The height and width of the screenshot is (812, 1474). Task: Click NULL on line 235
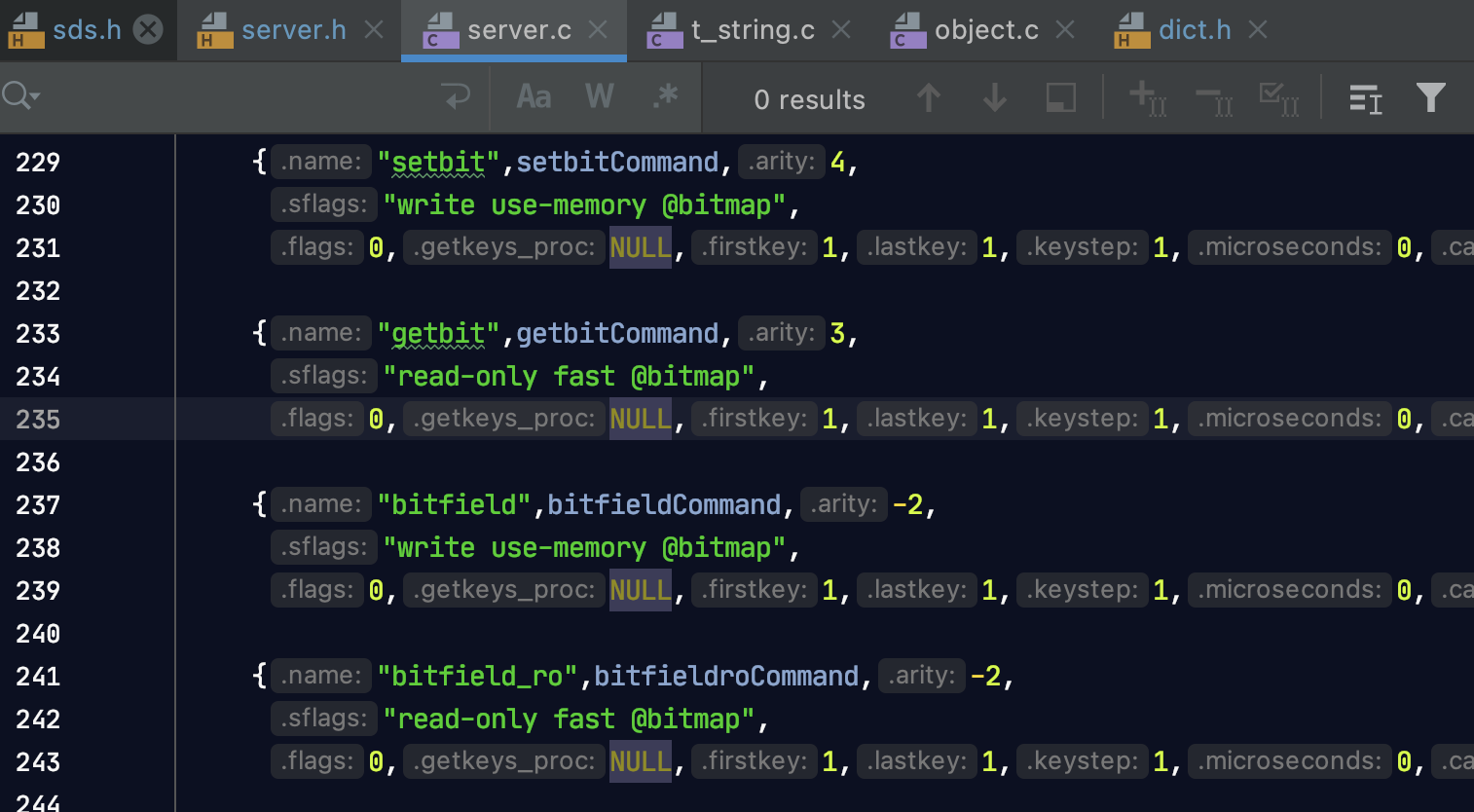641,420
